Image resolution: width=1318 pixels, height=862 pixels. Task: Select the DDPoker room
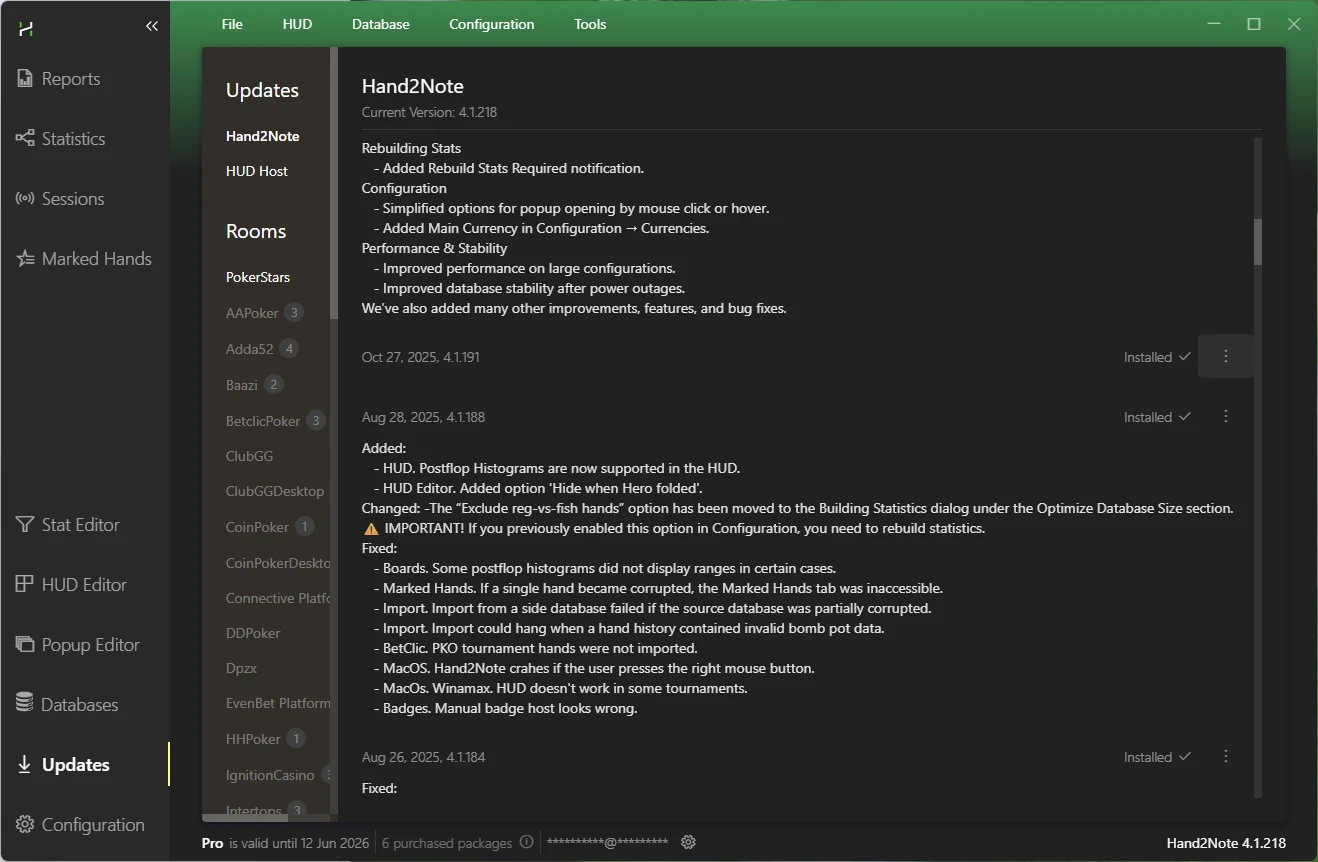[x=253, y=633]
